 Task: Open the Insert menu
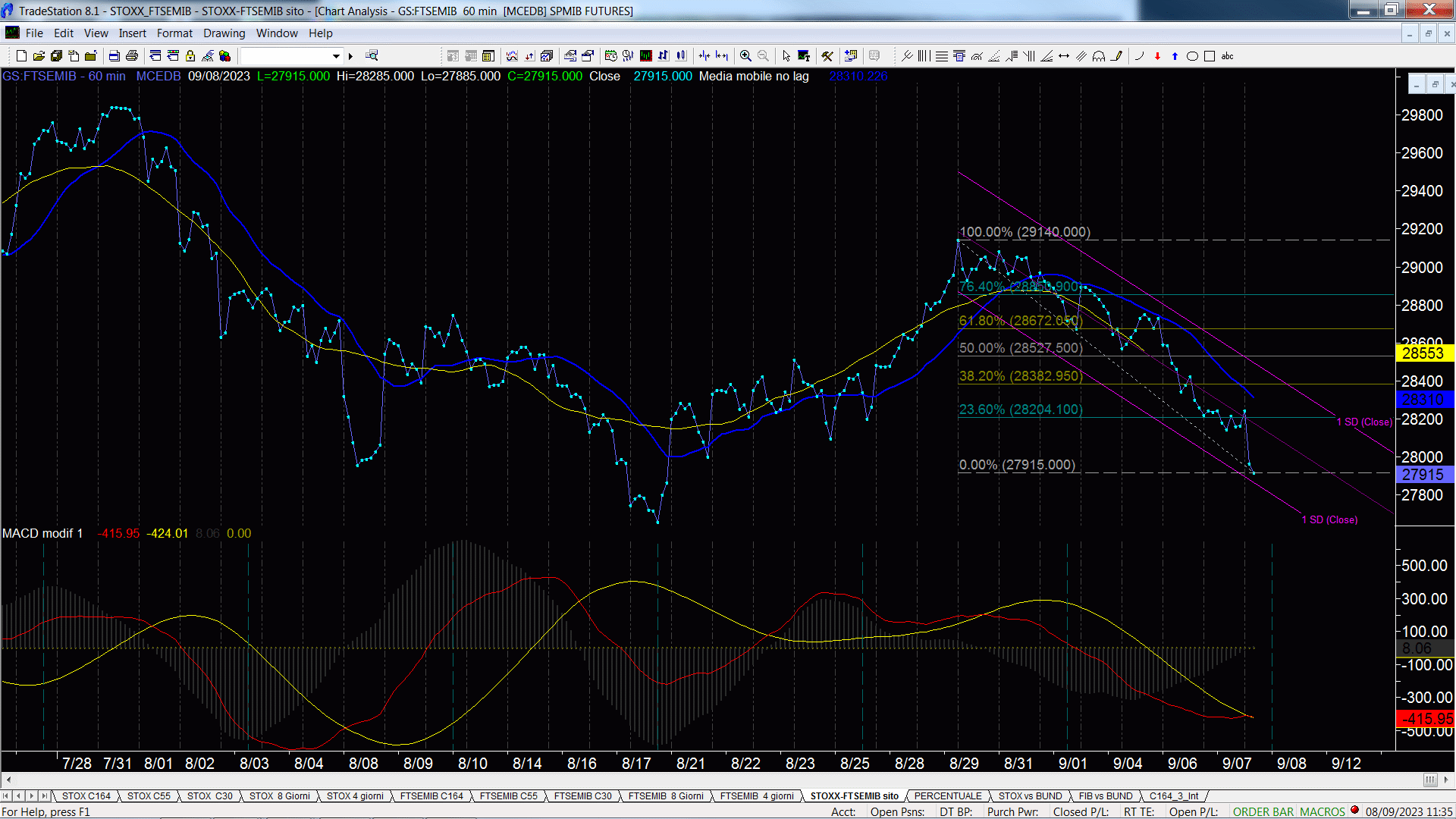pyautogui.click(x=132, y=33)
